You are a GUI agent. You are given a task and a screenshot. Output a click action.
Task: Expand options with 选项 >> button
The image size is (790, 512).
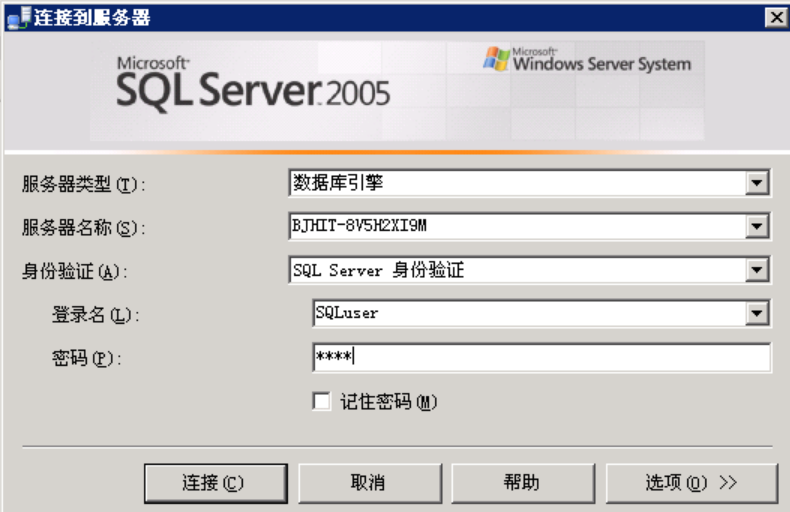coord(691,483)
